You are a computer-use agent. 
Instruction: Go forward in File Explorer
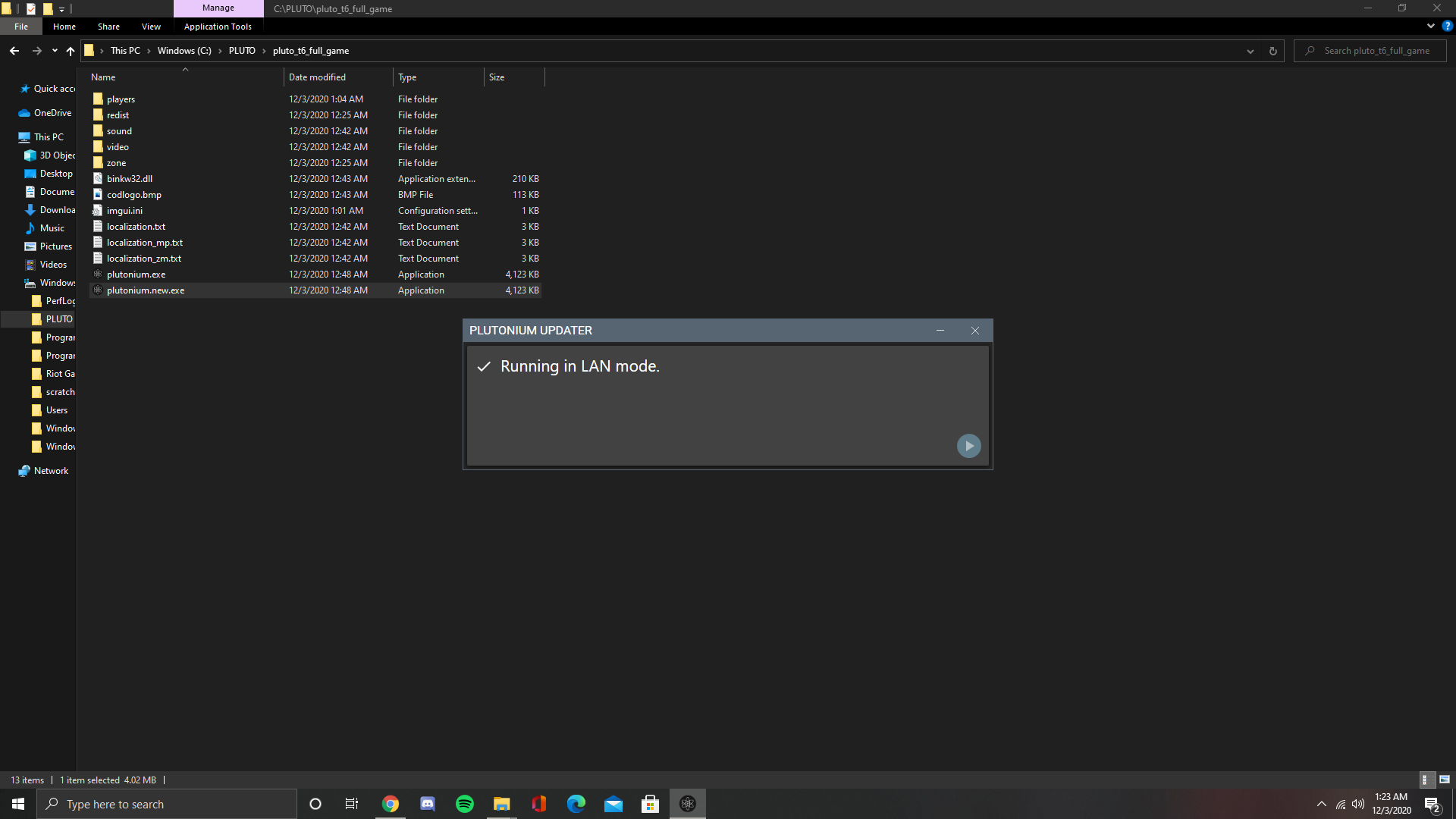point(36,51)
